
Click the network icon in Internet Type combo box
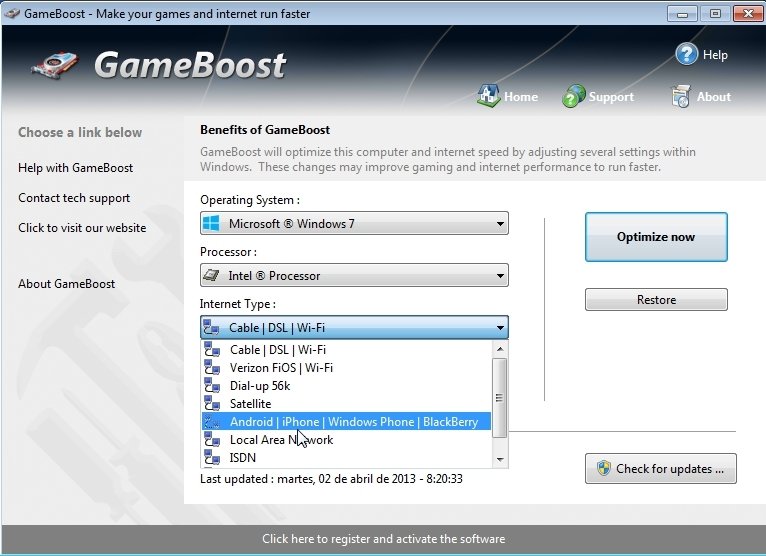pos(212,327)
